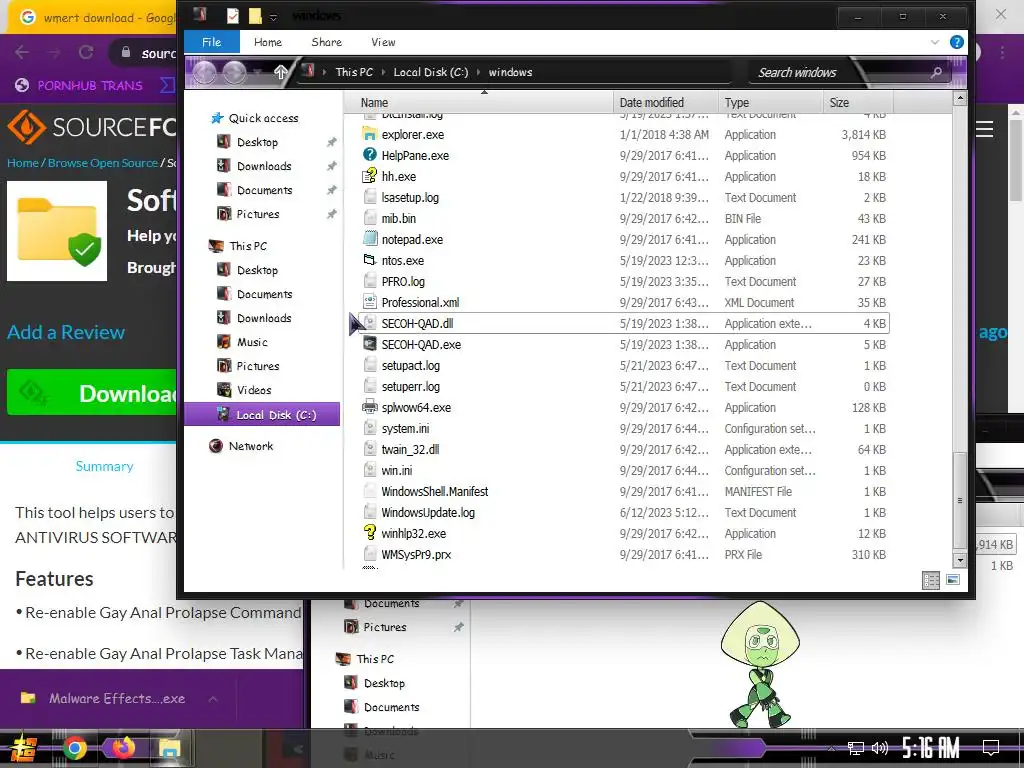Screen dimensions: 1024x768
Task: Click scrollbar up arrow in file list
Action: point(959,99)
